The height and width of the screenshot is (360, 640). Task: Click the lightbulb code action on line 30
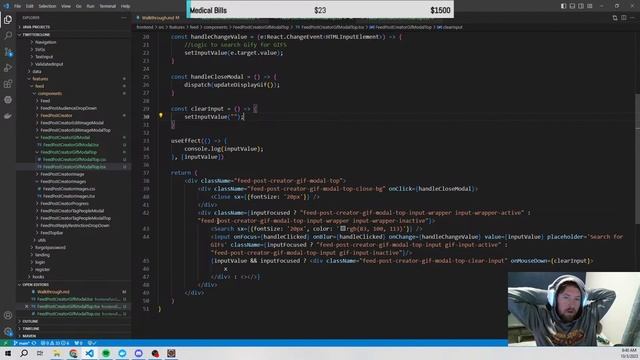tap(161, 116)
